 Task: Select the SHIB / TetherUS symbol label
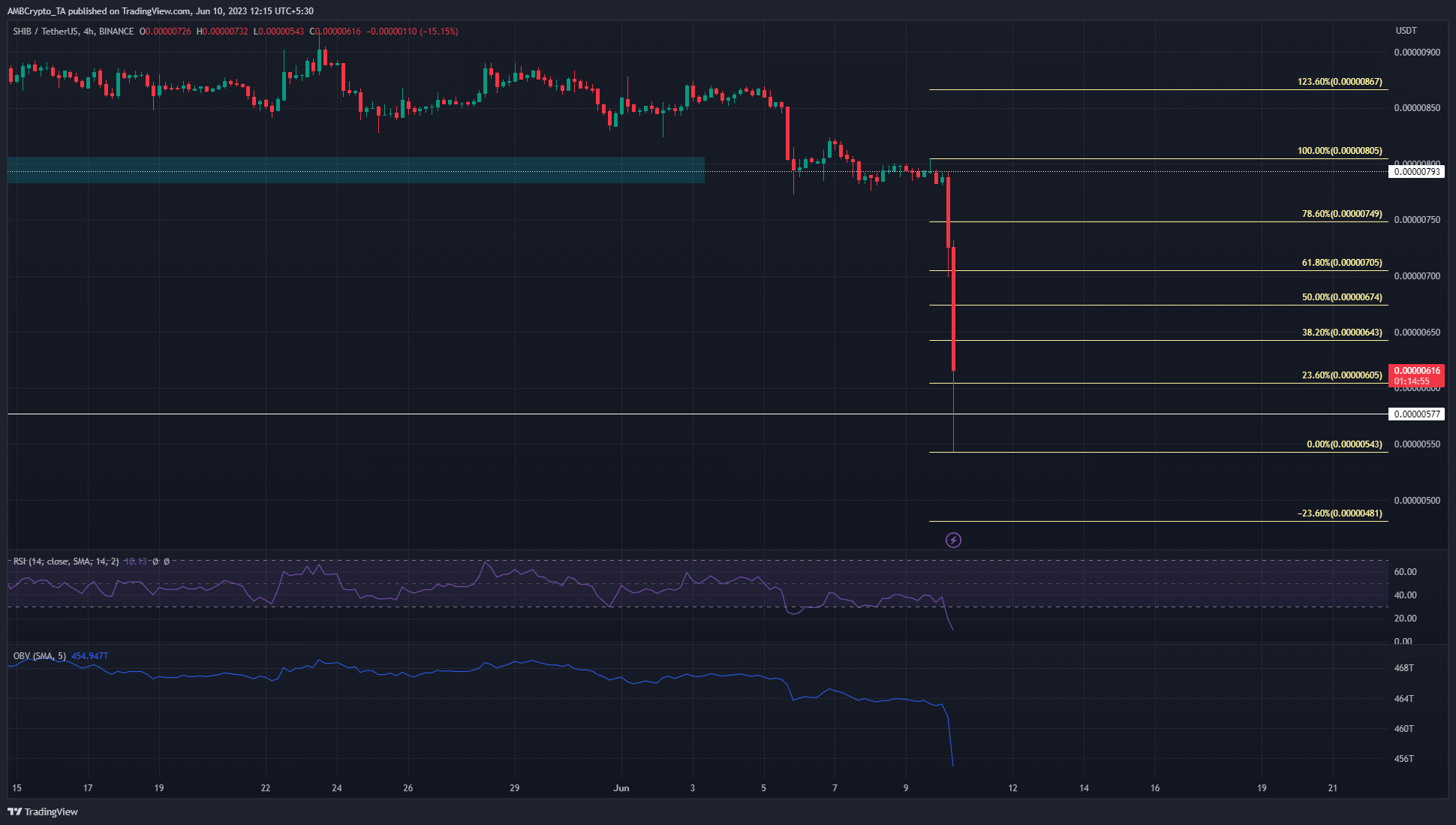tap(46, 32)
